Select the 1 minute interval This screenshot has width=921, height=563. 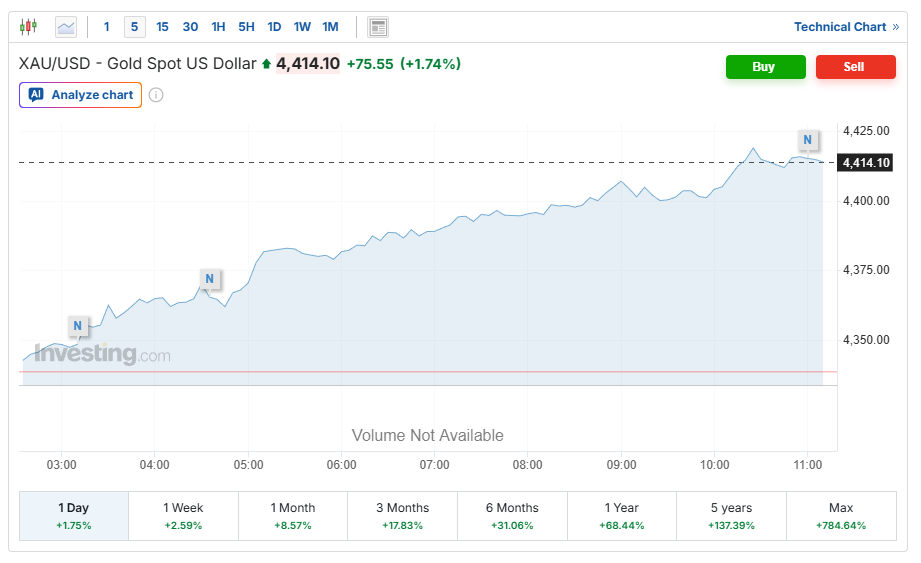(107, 27)
